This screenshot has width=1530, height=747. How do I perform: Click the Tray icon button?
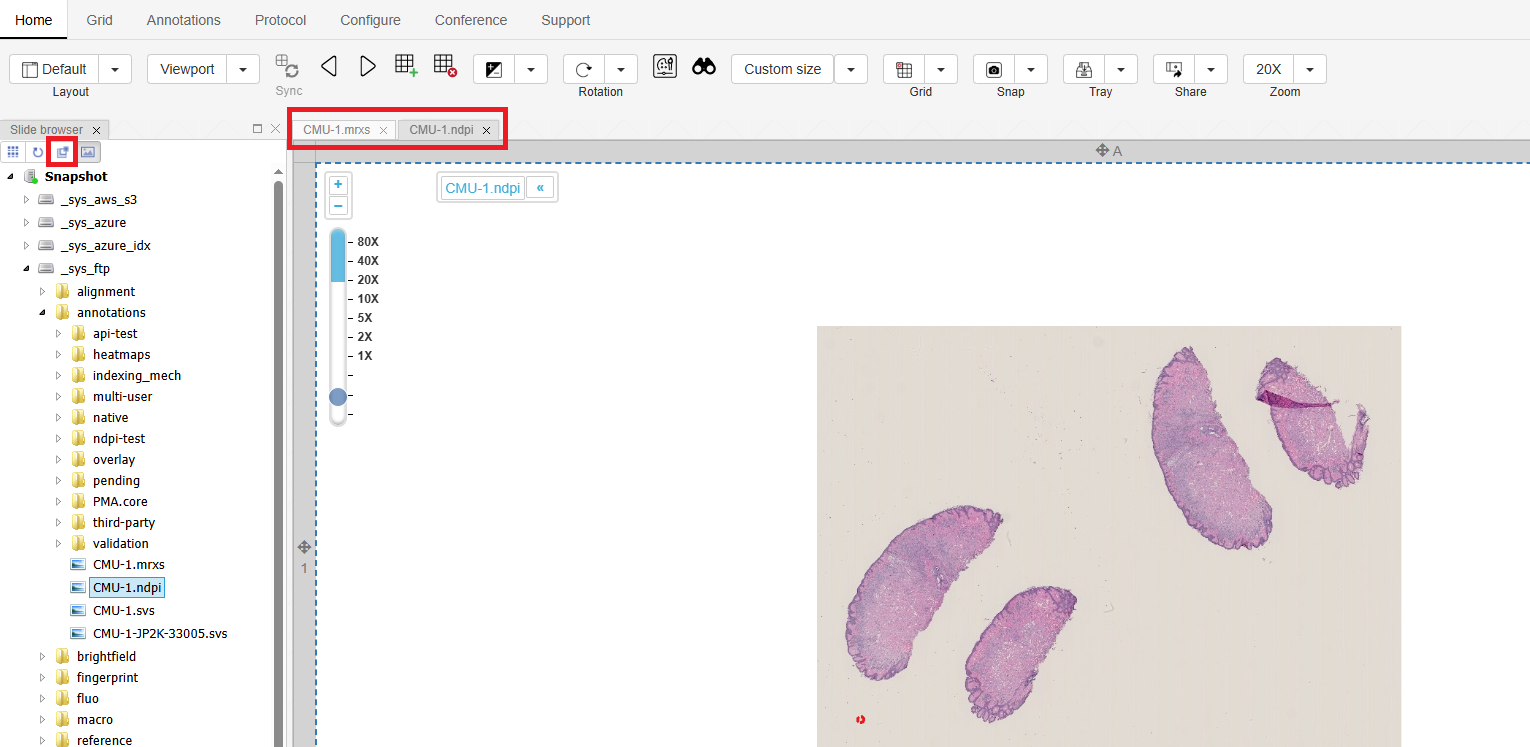(x=1083, y=69)
